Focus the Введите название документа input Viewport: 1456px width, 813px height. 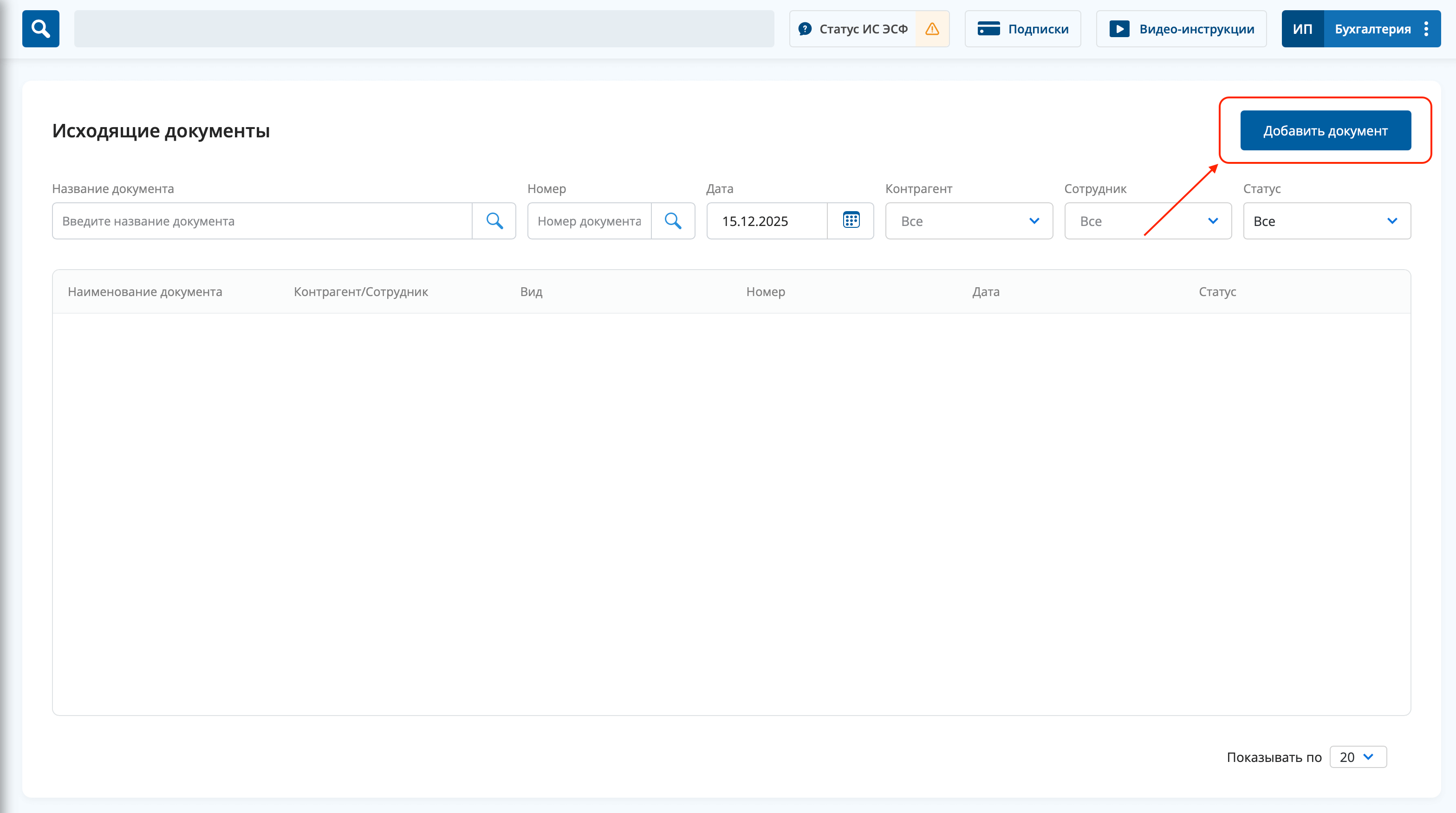(262, 221)
